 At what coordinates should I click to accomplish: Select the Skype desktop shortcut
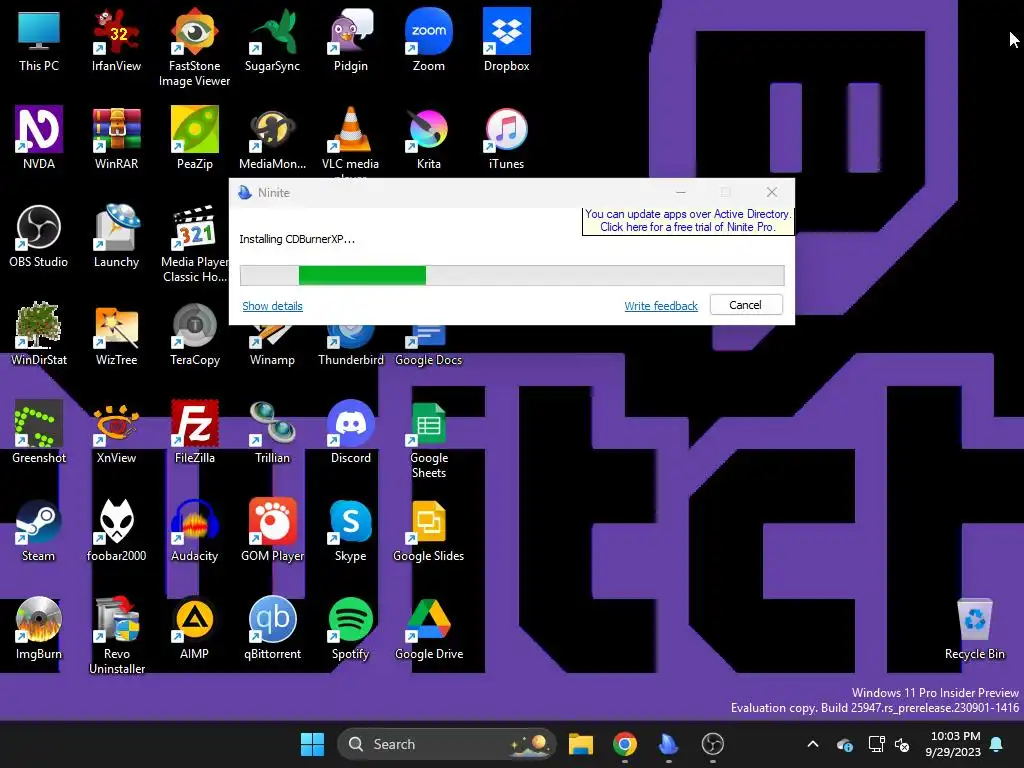tap(351, 530)
